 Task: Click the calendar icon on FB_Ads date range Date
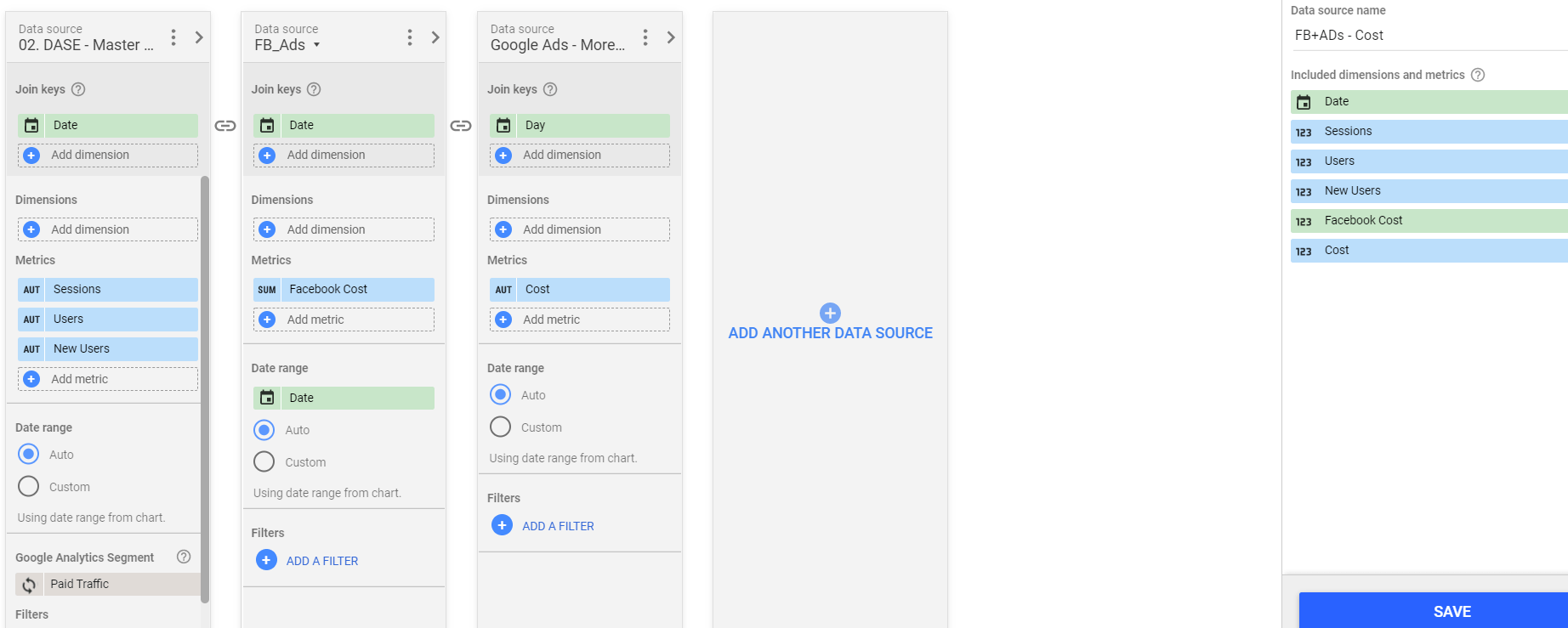click(267, 398)
